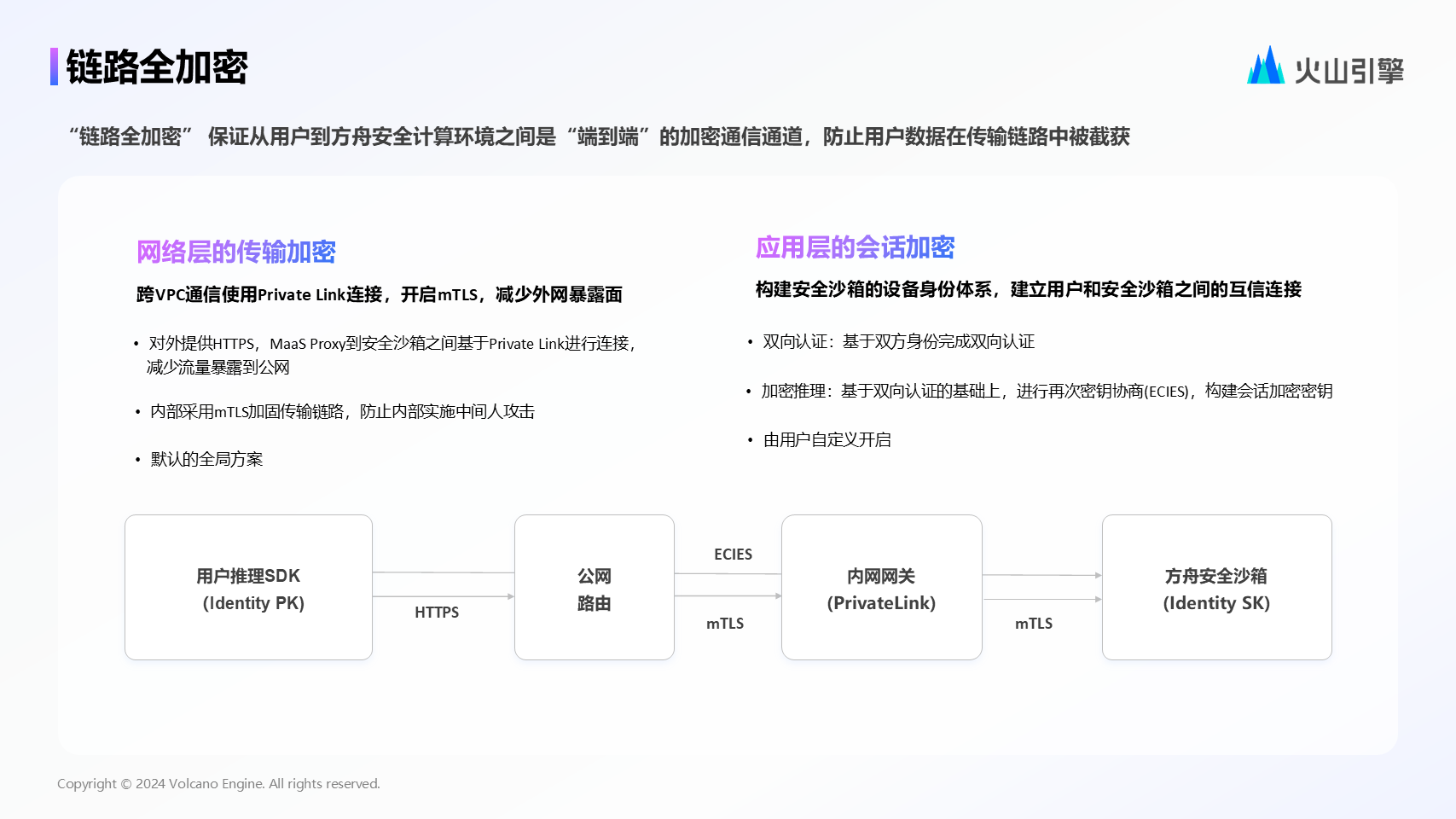Screen dimensions: 1456x819
Task: Click the Copyright © 2024 Volcano Engine footer
Action: tap(218, 783)
